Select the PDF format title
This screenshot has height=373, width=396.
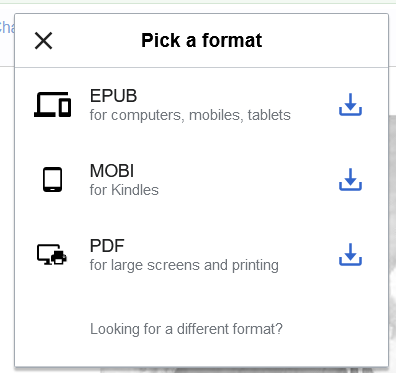(x=107, y=246)
